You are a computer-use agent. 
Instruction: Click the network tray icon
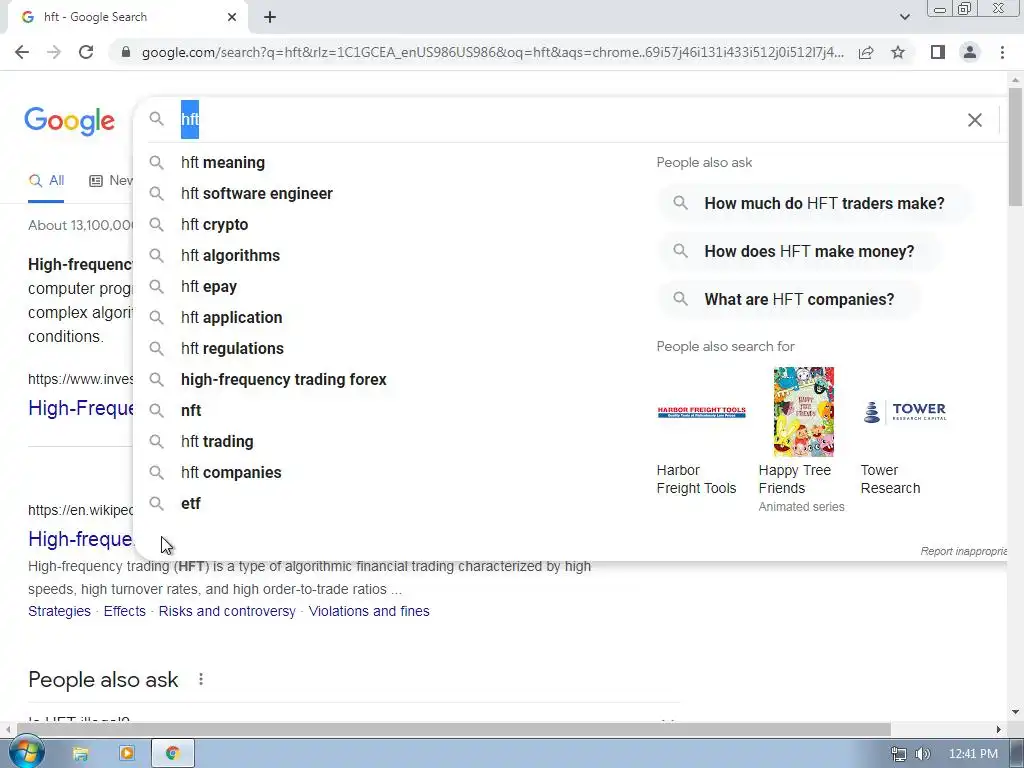coord(899,754)
